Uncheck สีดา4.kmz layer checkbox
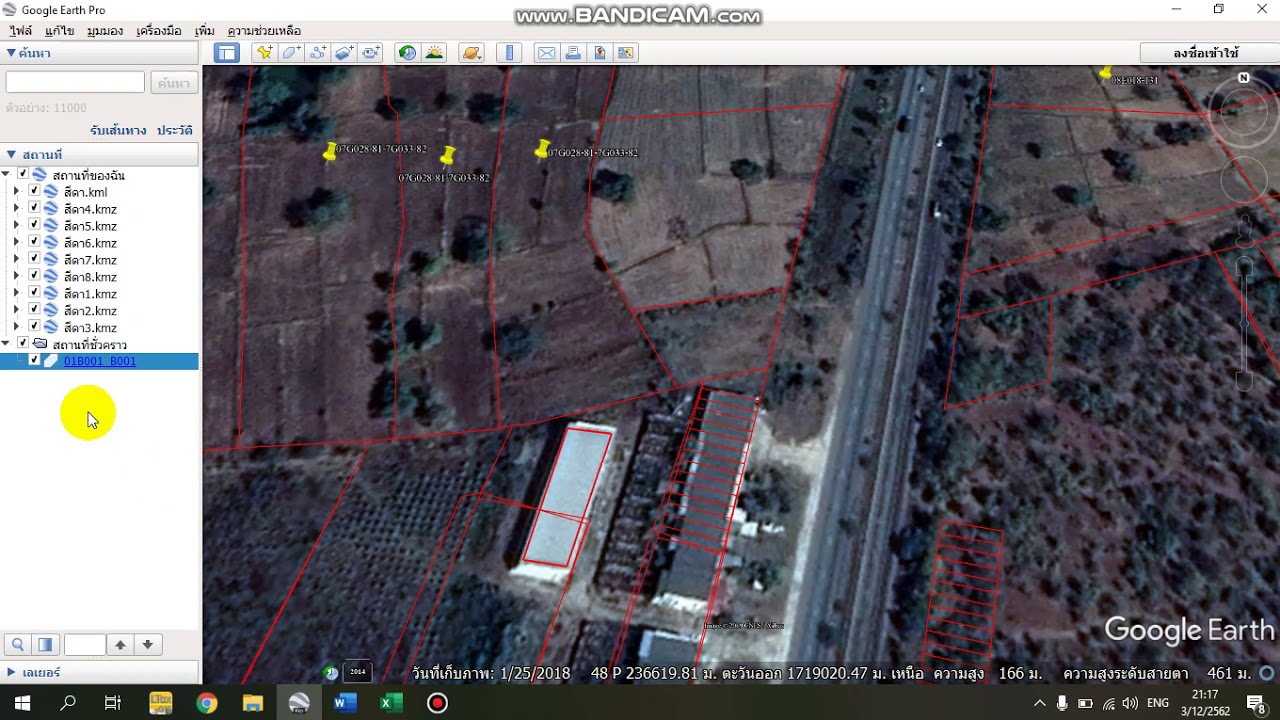 click(x=34, y=209)
